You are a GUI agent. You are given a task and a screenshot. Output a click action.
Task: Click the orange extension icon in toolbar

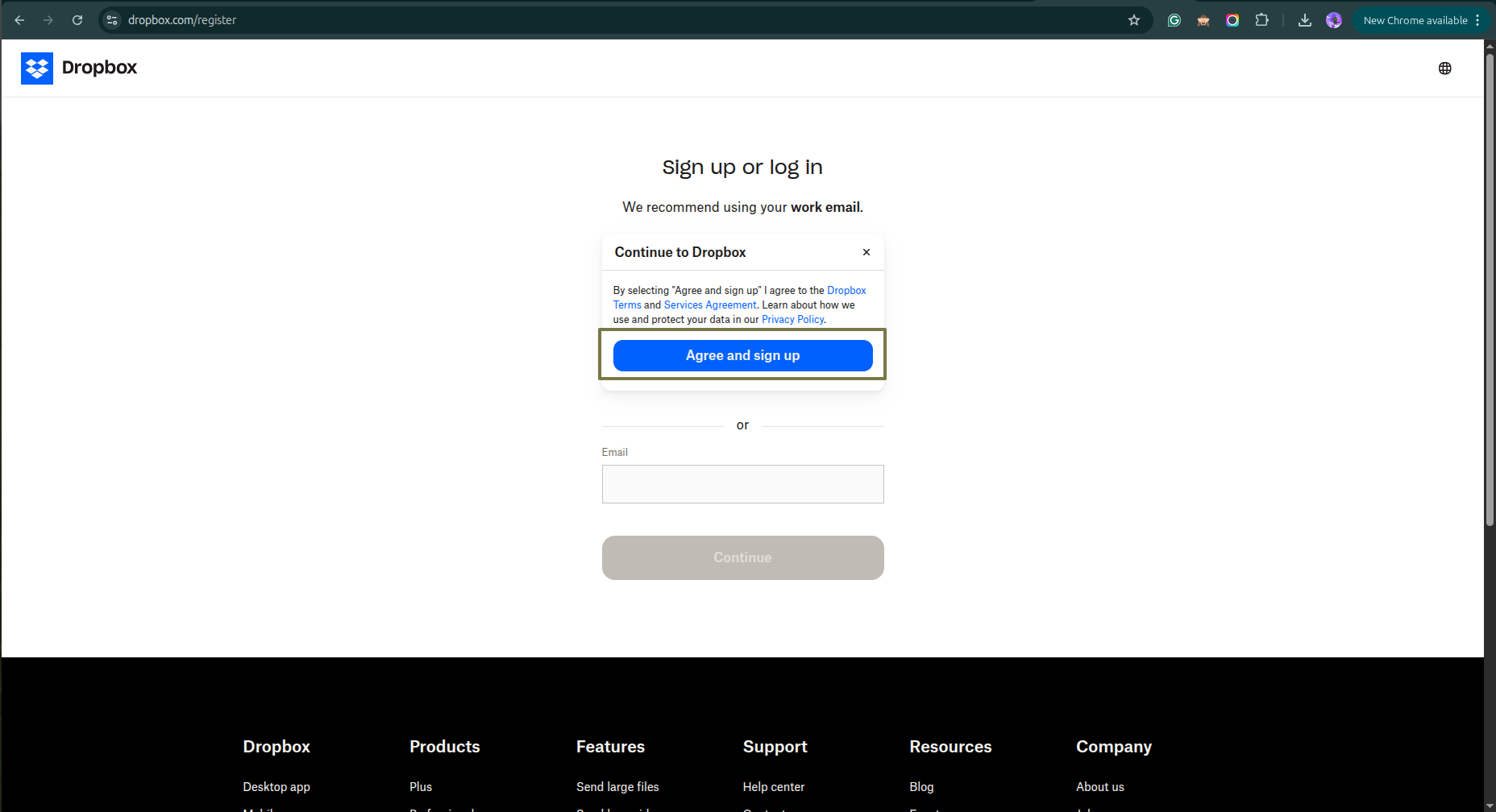coord(1203,20)
